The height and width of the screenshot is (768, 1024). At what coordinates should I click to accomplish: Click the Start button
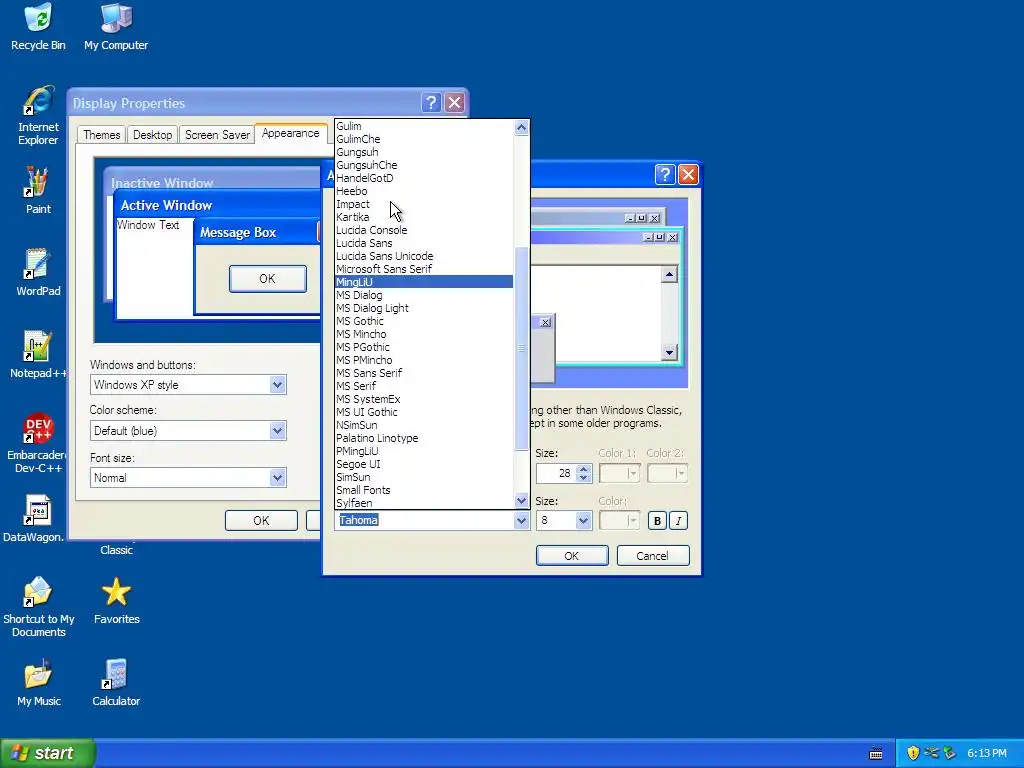(x=48, y=753)
